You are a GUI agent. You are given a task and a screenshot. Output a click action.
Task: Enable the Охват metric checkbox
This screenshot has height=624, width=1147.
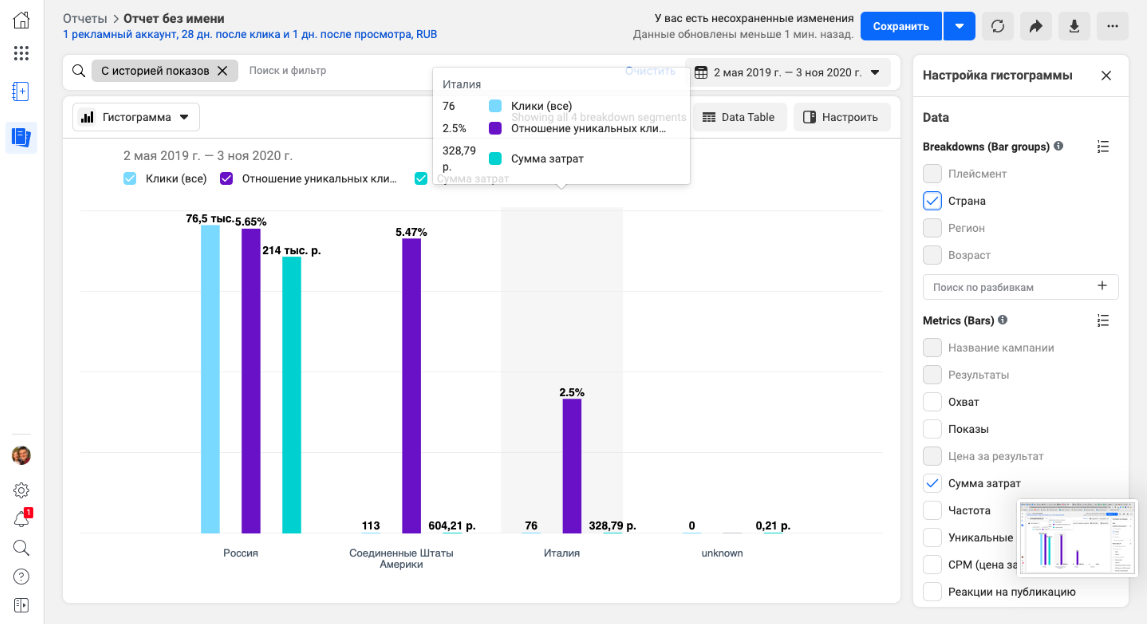click(x=932, y=402)
